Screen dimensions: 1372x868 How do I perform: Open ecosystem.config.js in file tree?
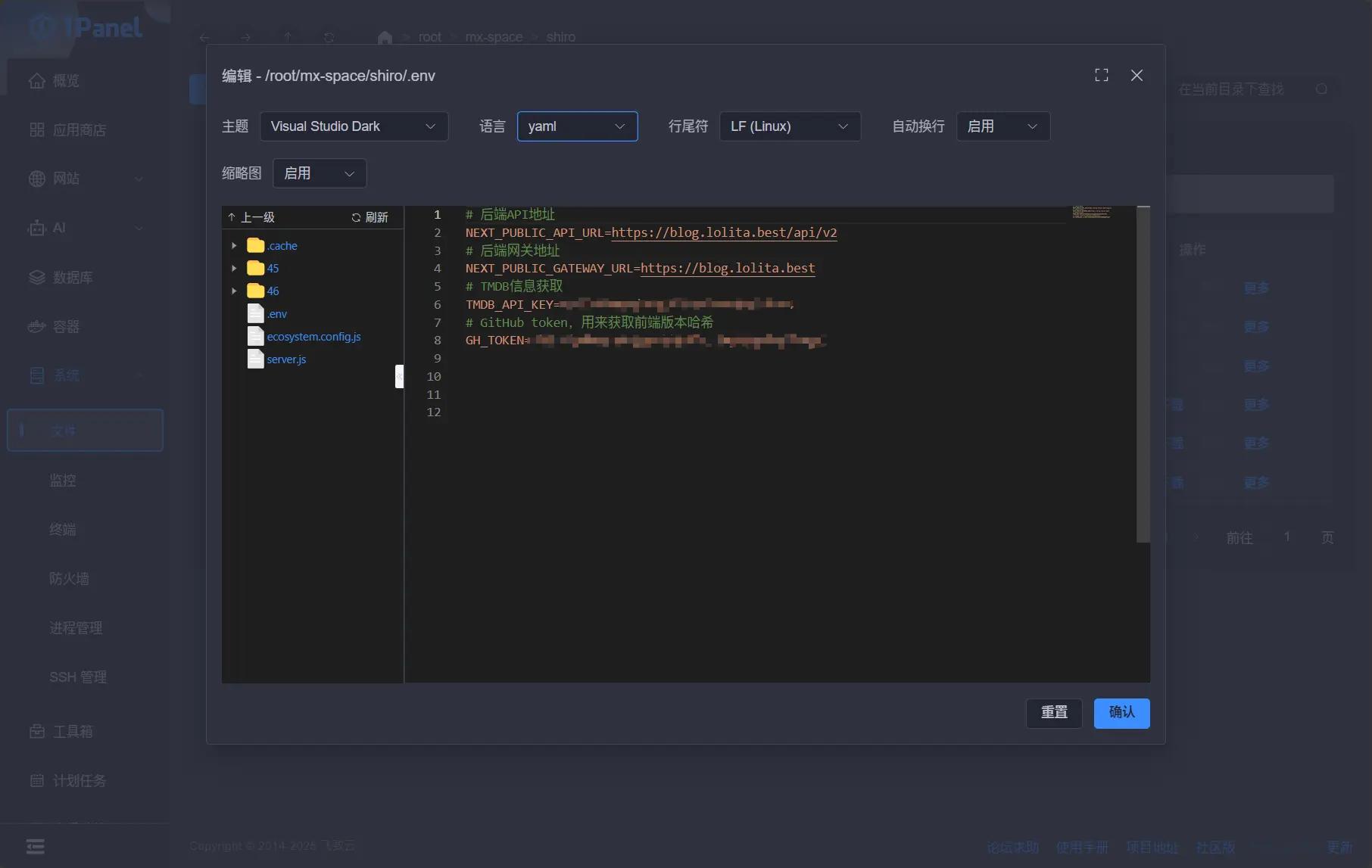click(313, 337)
